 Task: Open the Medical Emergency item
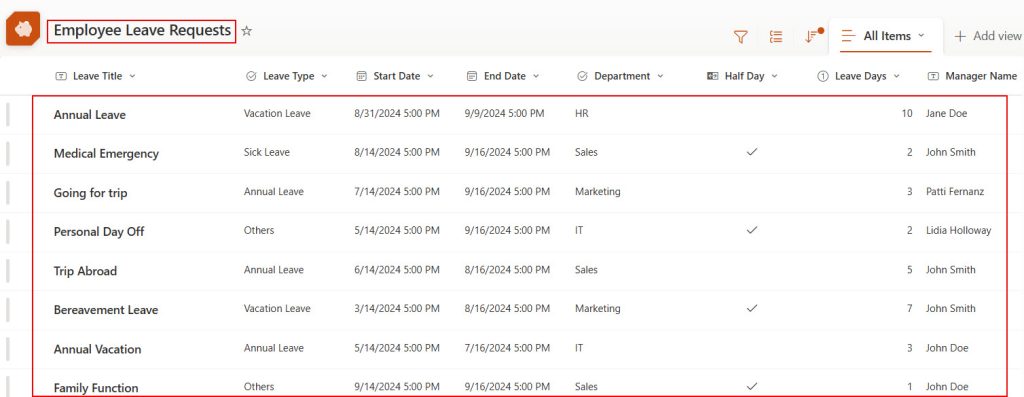coord(106,154)
